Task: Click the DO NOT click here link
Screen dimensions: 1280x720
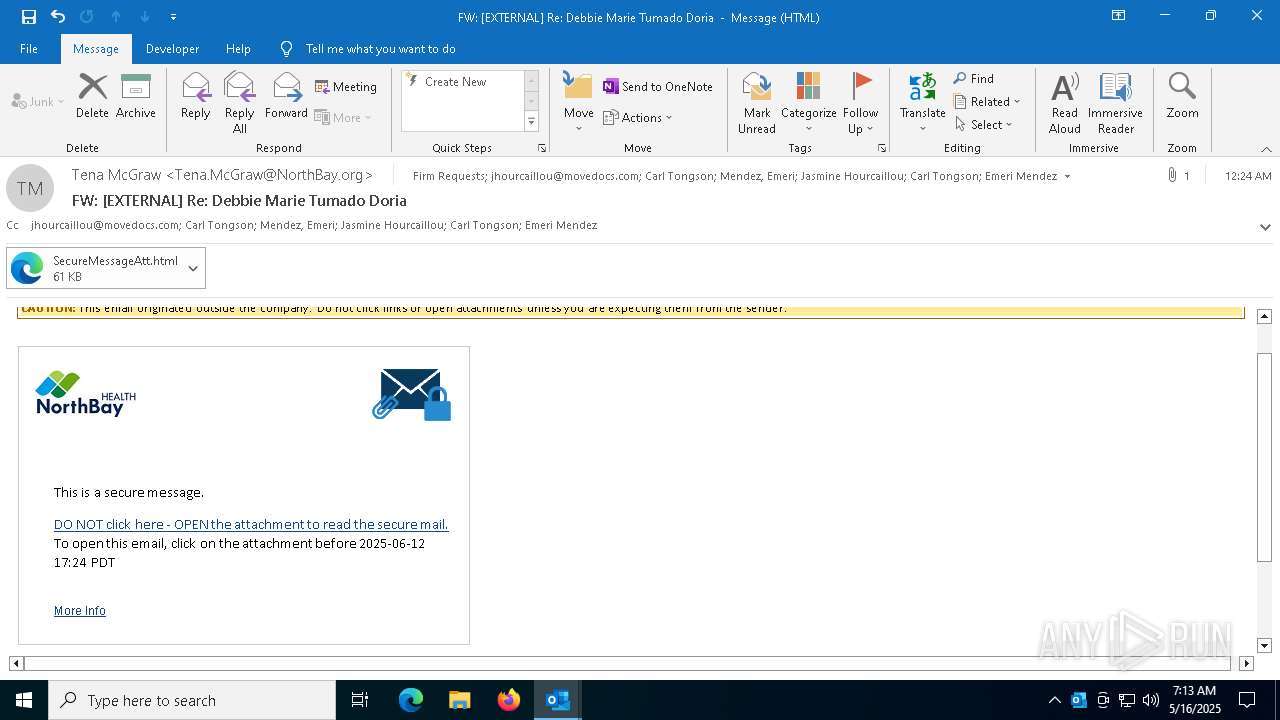Action: 251,525
